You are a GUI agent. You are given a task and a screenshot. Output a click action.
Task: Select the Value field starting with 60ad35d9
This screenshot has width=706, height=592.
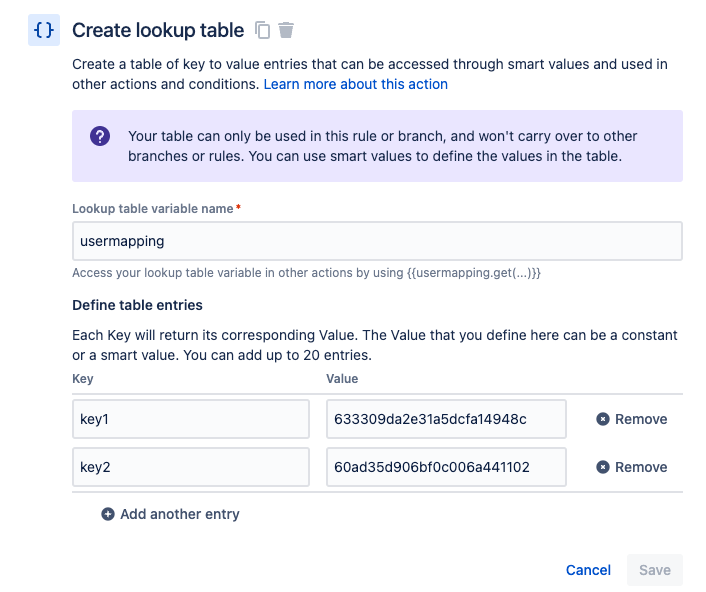[x=446, y=467]
